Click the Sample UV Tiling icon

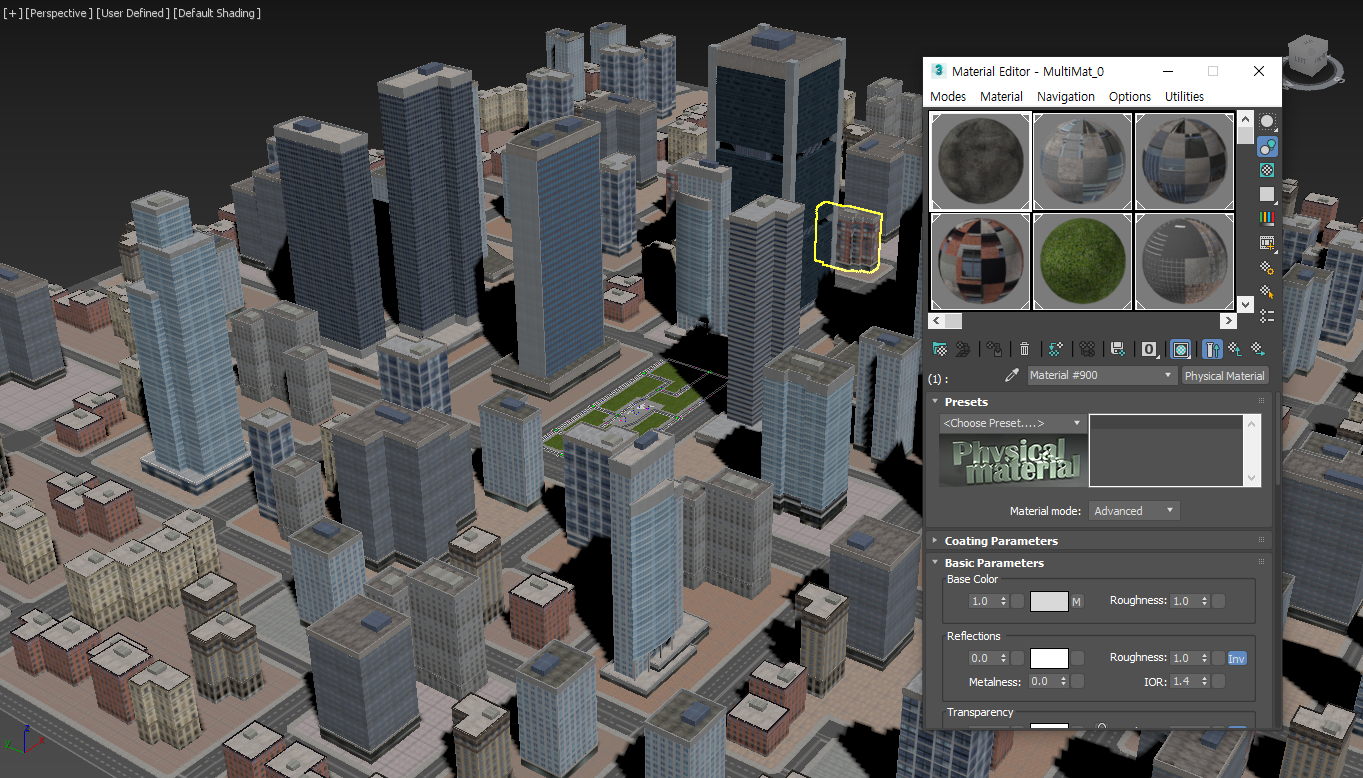tap(1267, 194)
